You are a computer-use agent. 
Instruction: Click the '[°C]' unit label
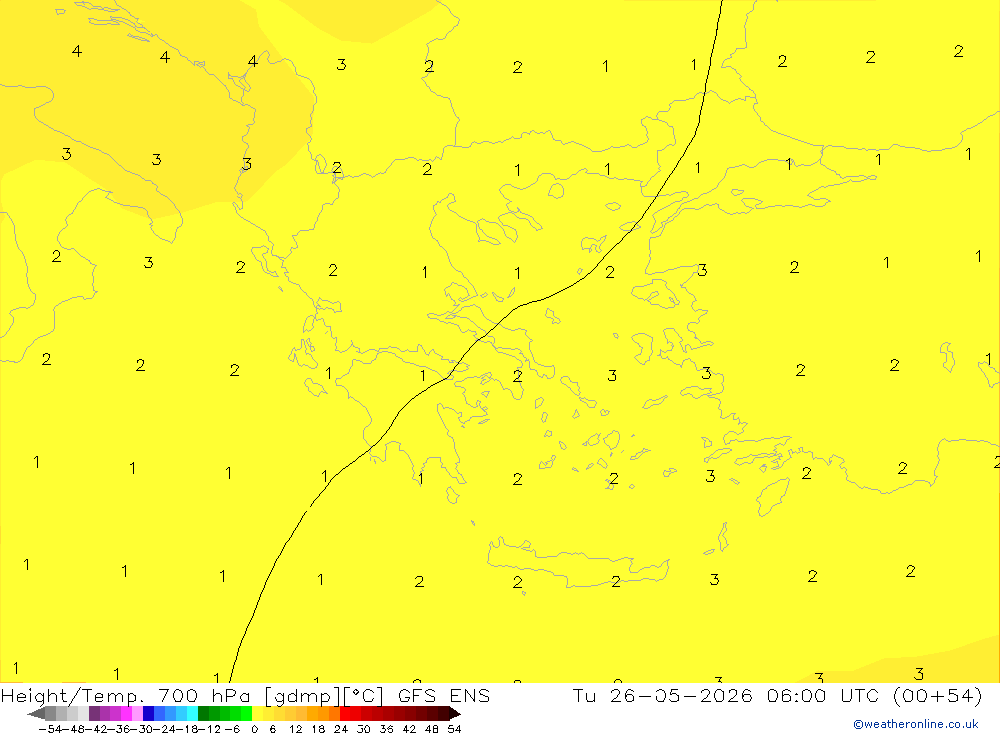click(364, 697)
